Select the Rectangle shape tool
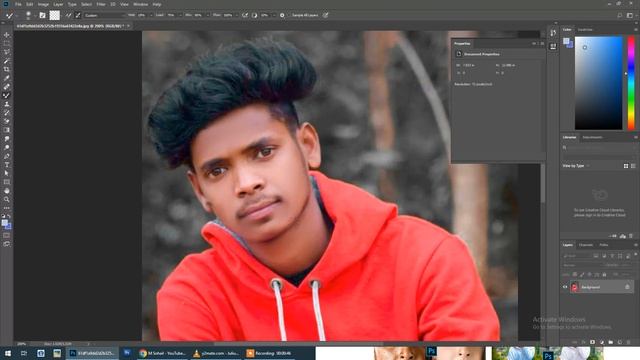 [7, 182]
